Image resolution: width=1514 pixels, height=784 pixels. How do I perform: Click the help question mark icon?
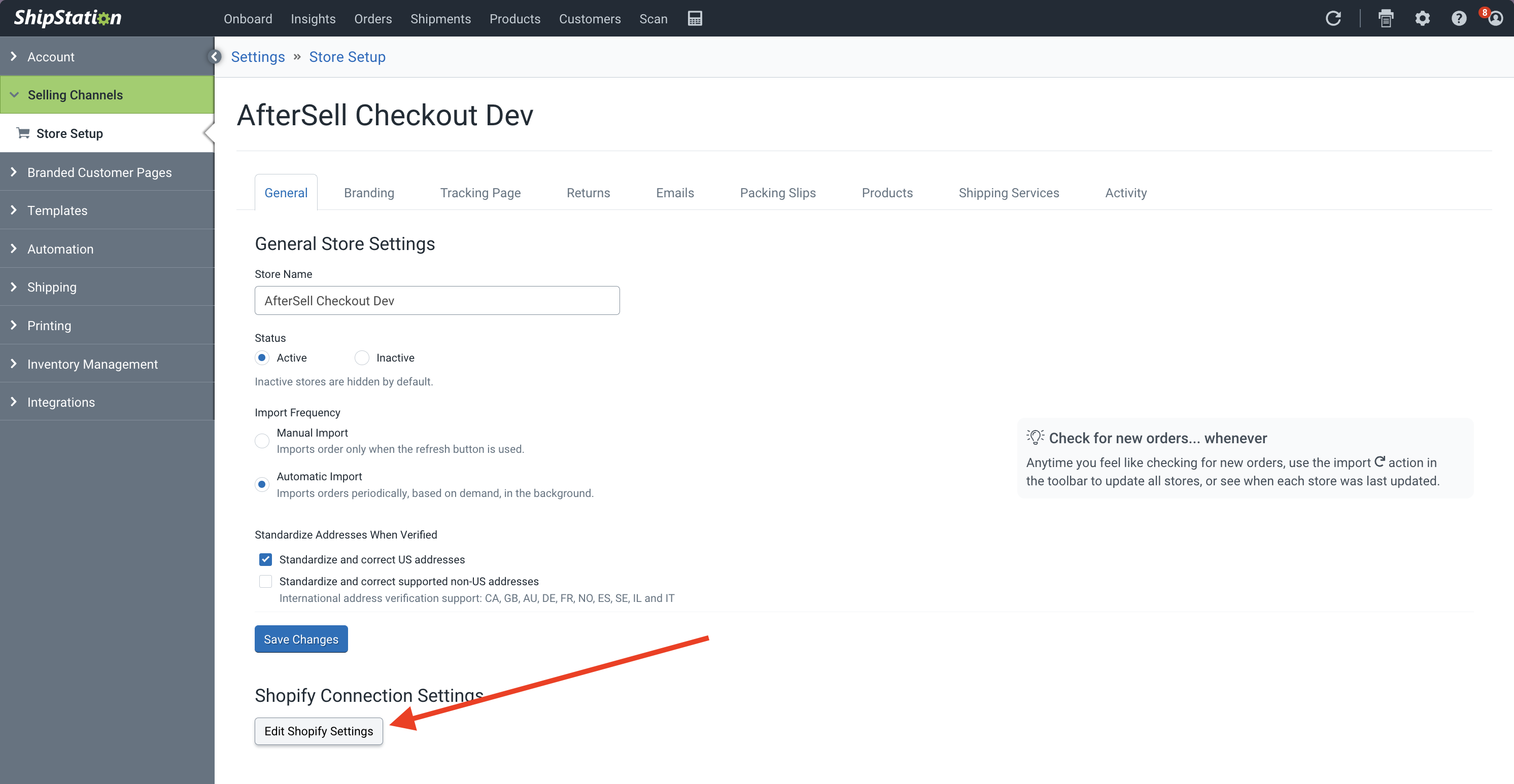(x=1459, y=19)
